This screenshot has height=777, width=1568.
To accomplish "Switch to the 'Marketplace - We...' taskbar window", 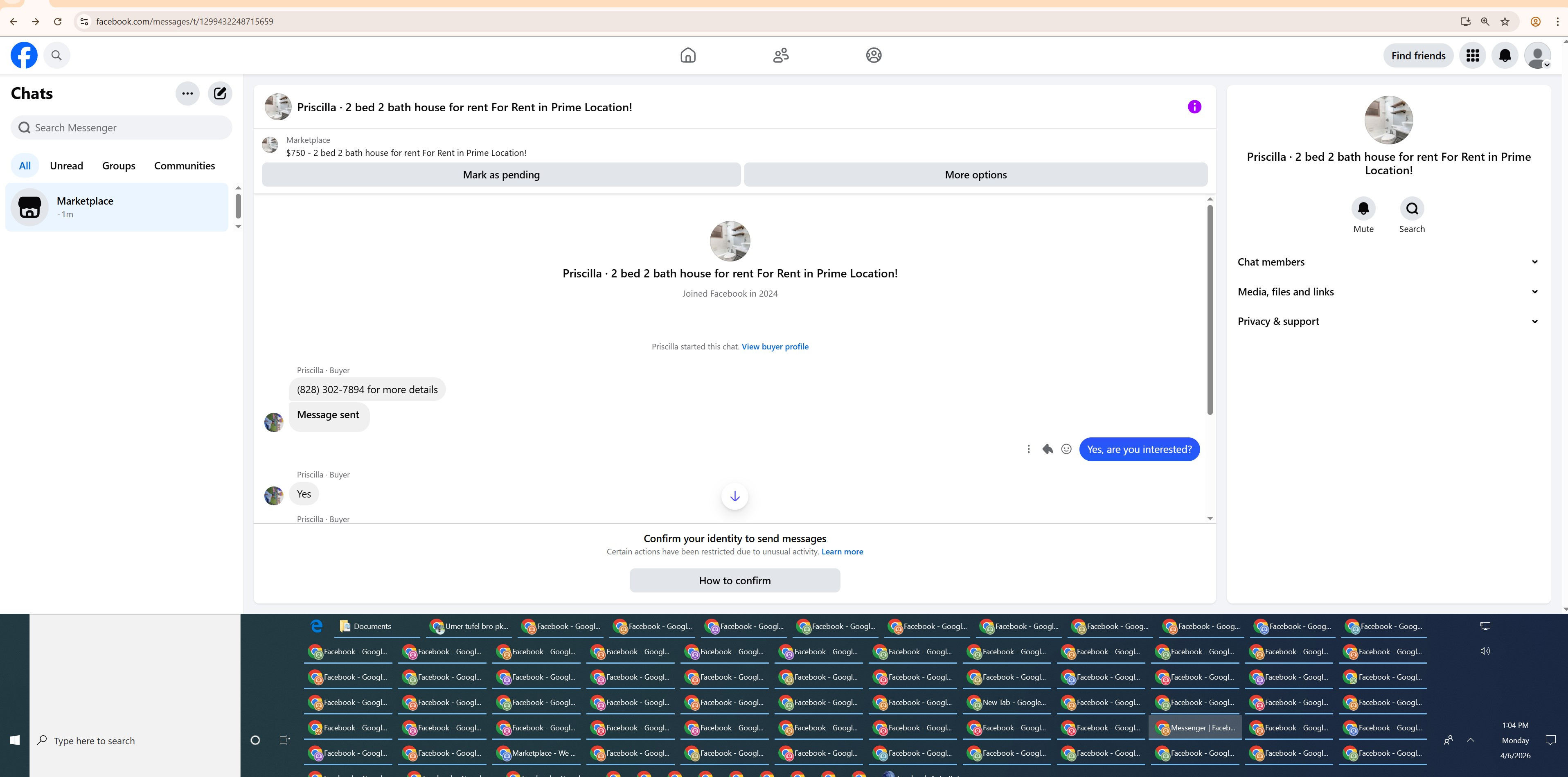I will [536, 753].
